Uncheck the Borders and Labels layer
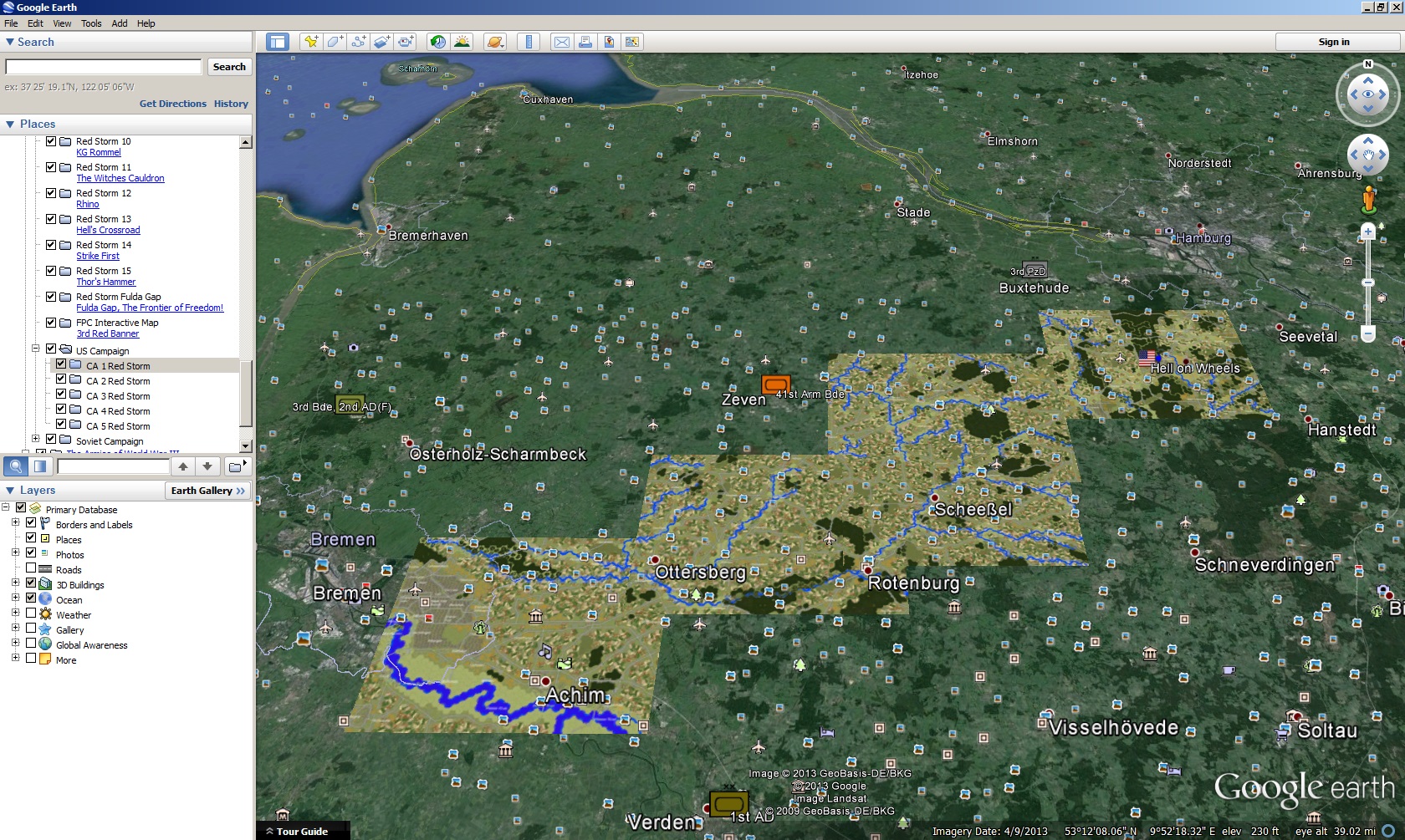 (31, 523)
